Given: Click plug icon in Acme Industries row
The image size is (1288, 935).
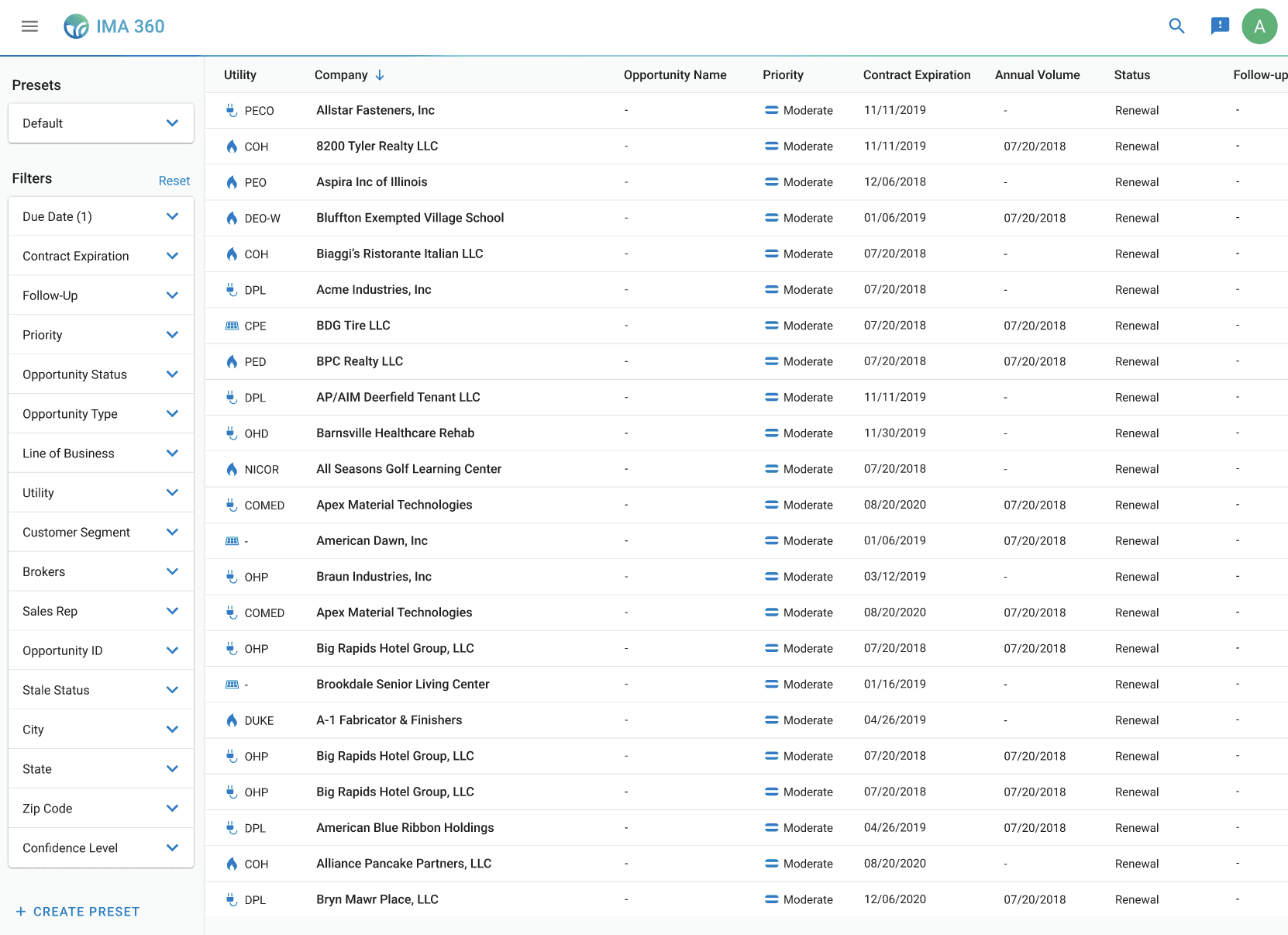Looking at the screenshot, I should click(231, 290).
